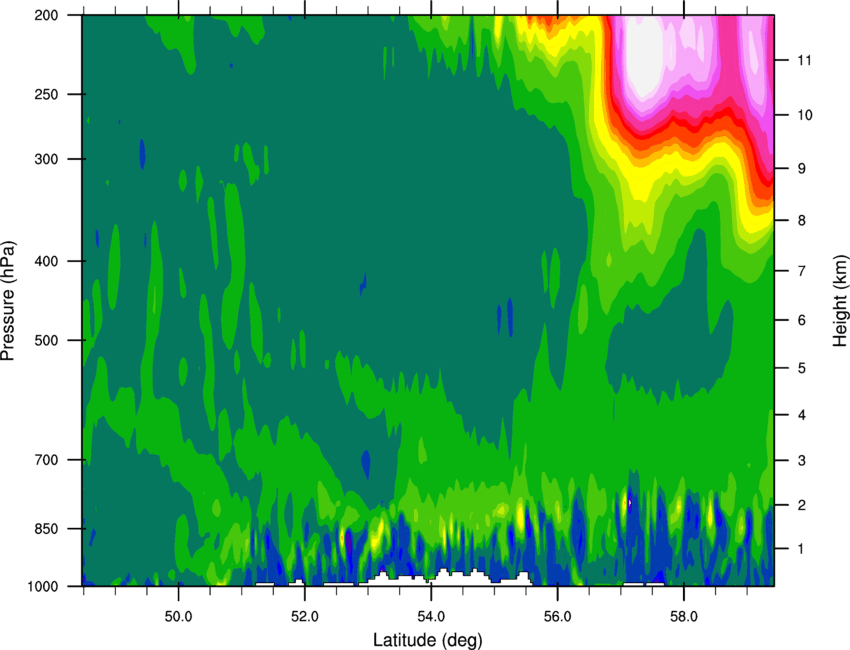The height and width of the screenshot is (650, 850).
Task: Click the 'Latitude (deg)' axis title
Action: [428, 640]
